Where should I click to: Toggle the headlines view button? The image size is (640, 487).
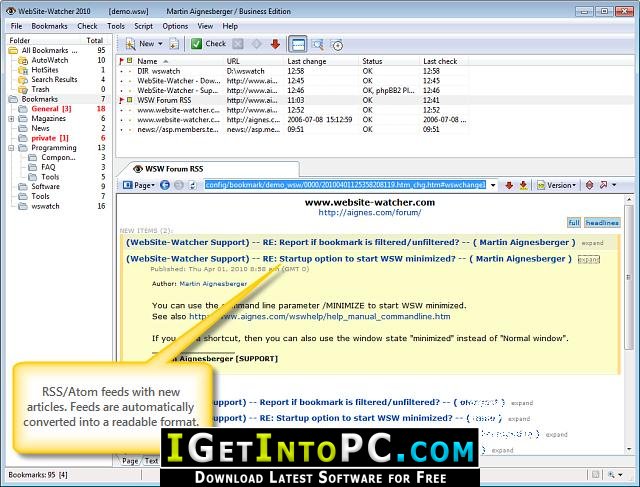602,222
